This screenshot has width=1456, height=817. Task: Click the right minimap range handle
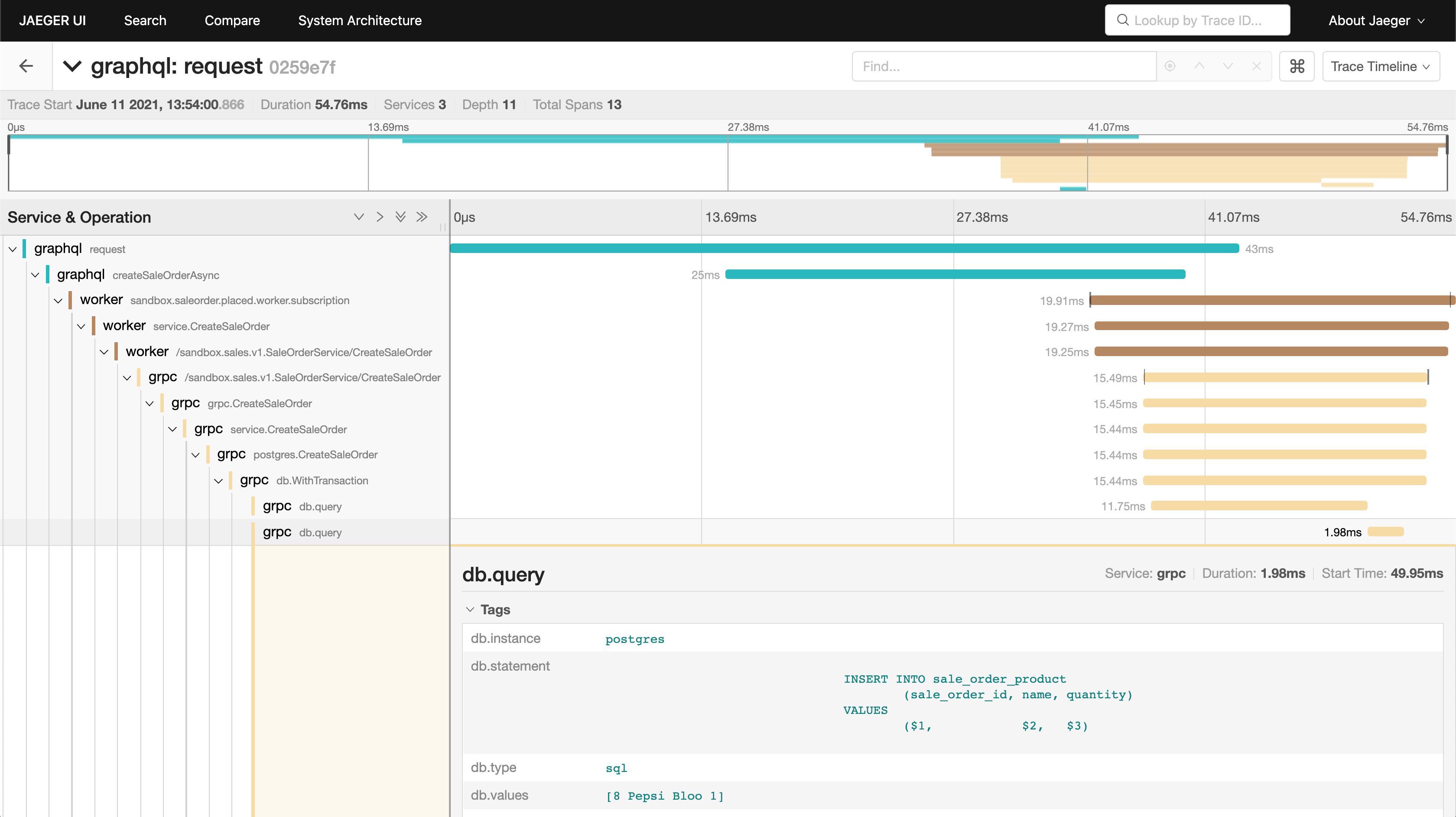tap(1447, 145)
